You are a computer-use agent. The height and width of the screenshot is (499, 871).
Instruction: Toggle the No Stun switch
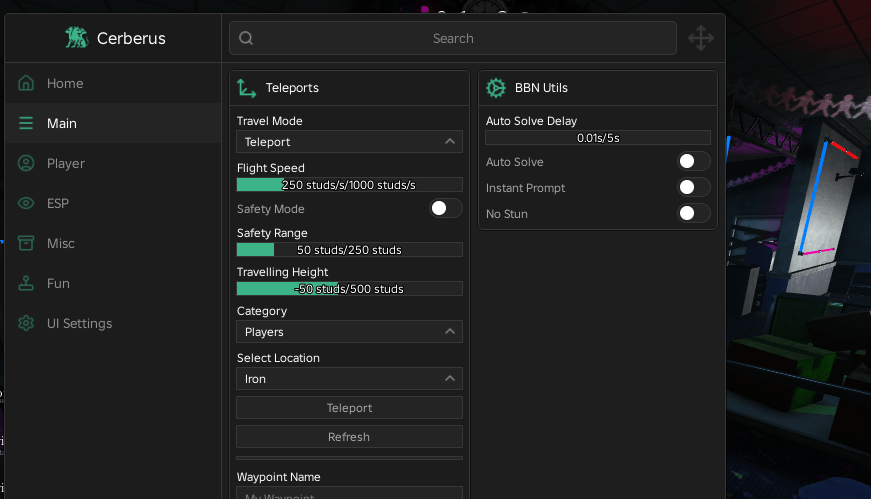694,213
